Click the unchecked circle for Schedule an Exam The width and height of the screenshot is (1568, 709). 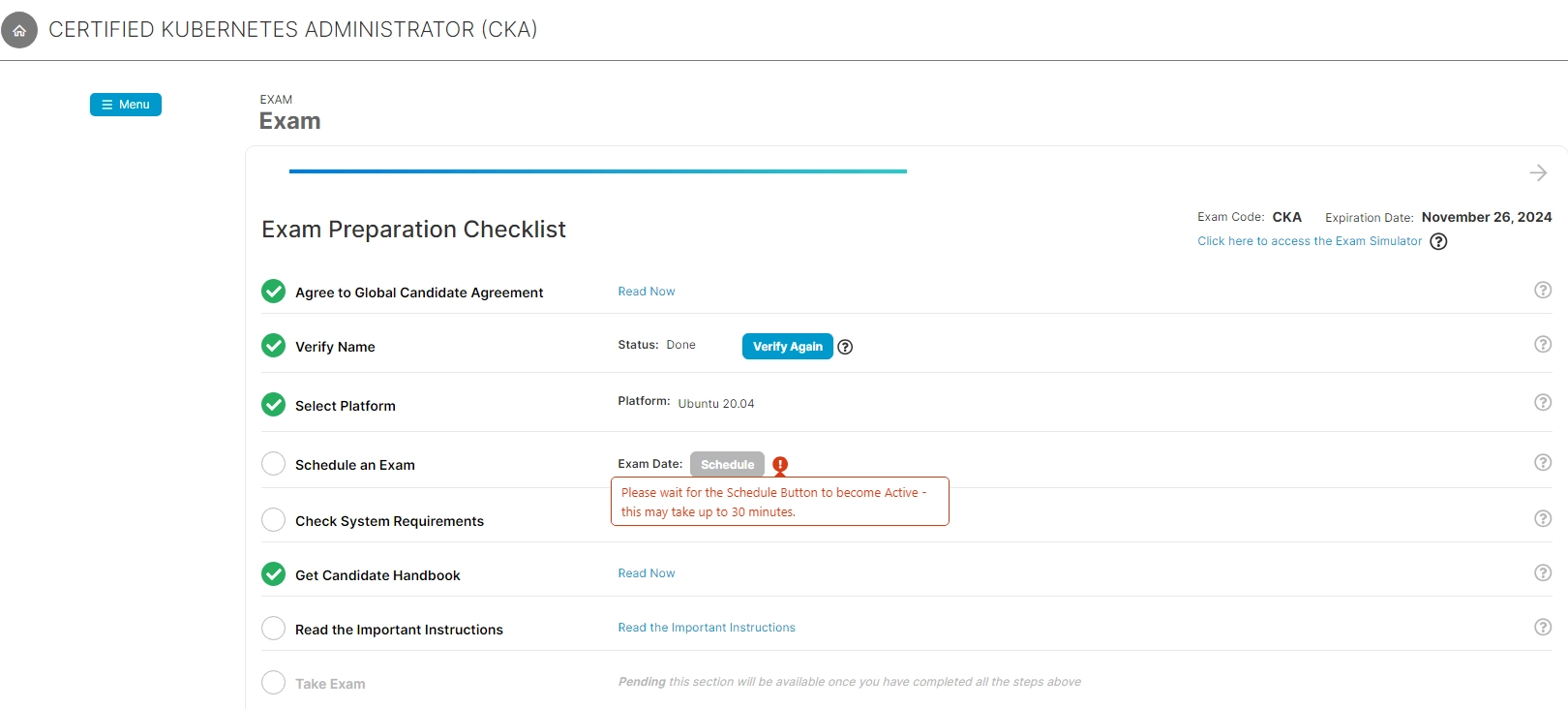274,464
